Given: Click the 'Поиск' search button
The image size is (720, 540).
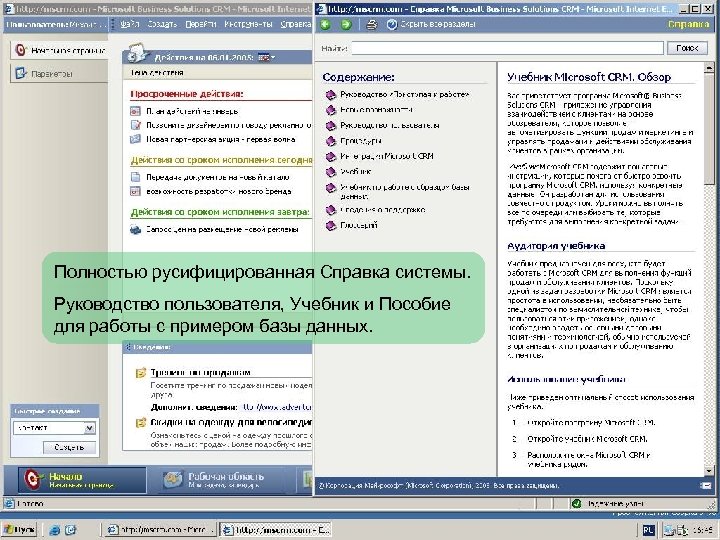Looking at the screenshot, I should pyautogui.click(x=687, y=48).
